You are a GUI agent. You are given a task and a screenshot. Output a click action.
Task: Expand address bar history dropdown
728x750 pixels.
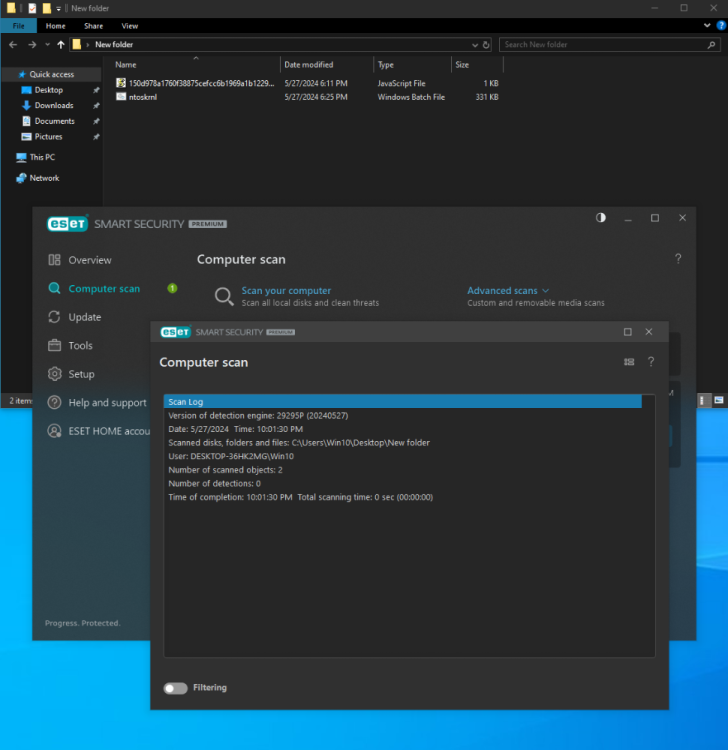pos(474,45)
